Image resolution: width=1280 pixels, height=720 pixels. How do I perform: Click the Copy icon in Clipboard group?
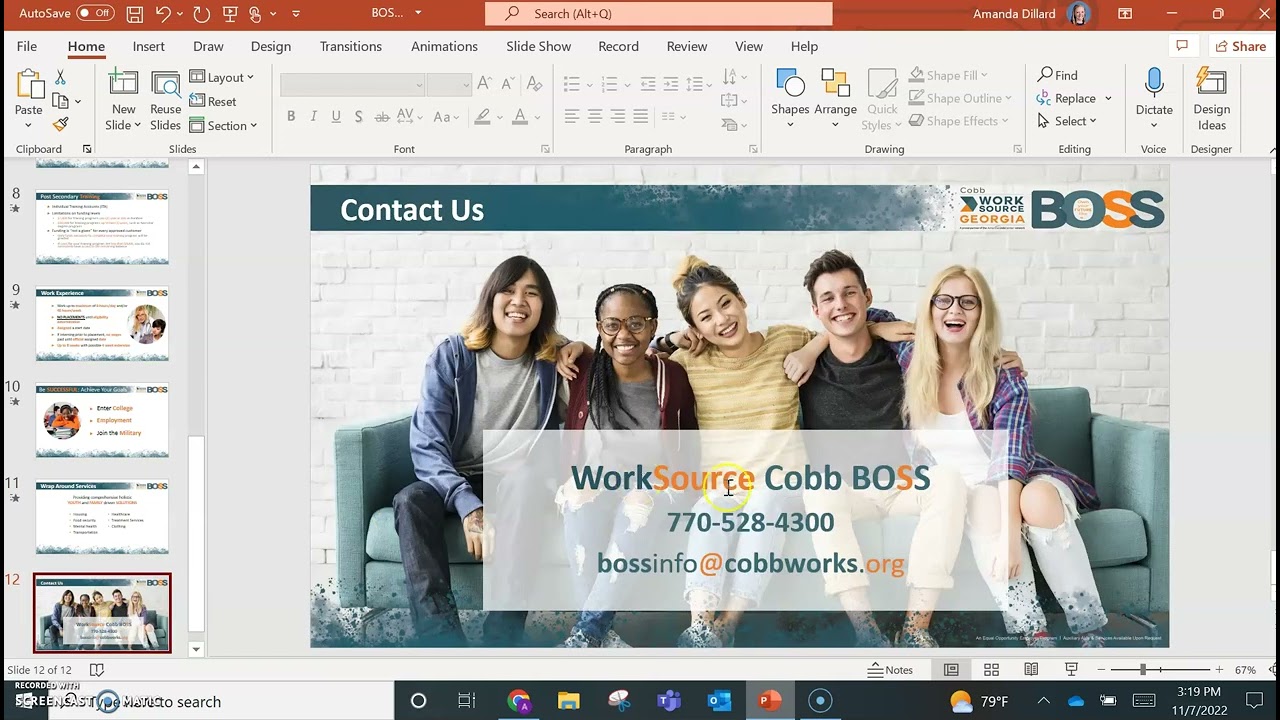[61, 101]
